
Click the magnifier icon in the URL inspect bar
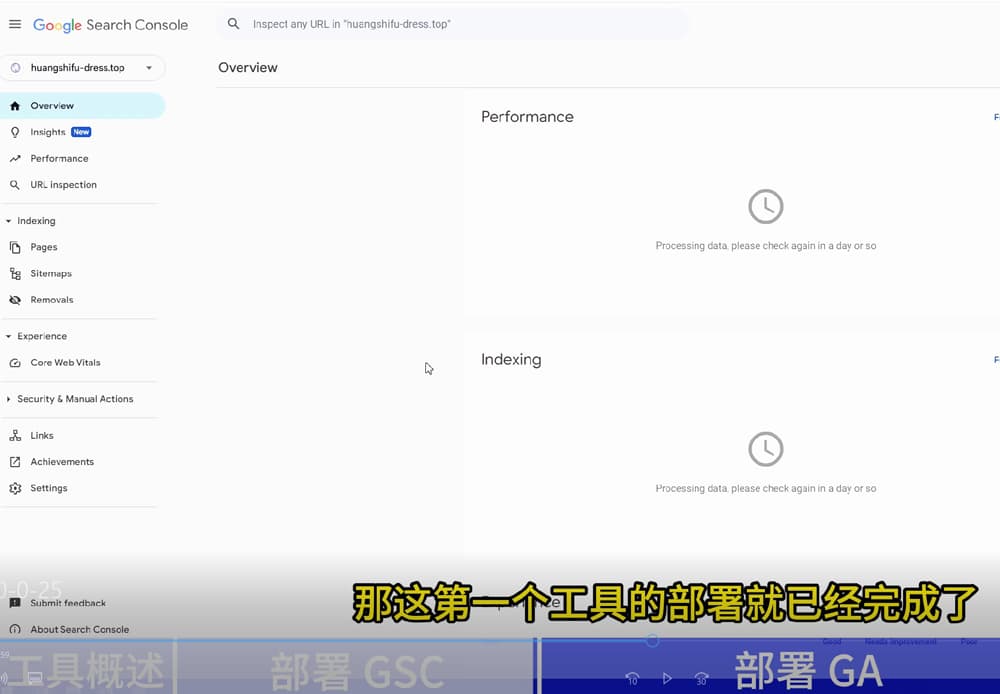(233, 24)
